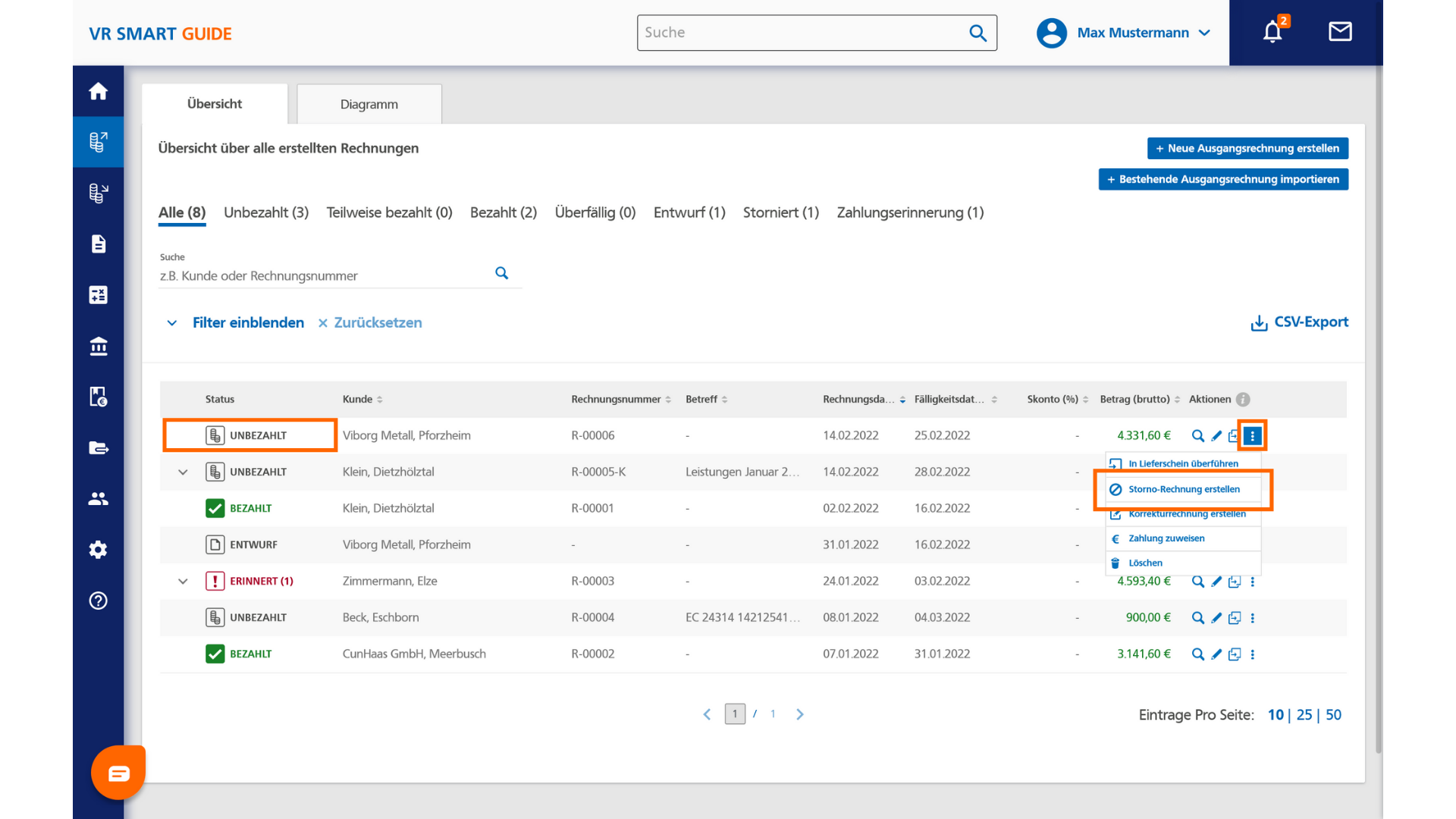Viewport: 1456px width, 819px height.
Task: Expand the R-00005-K invoice row
Action: pos(183,472)
